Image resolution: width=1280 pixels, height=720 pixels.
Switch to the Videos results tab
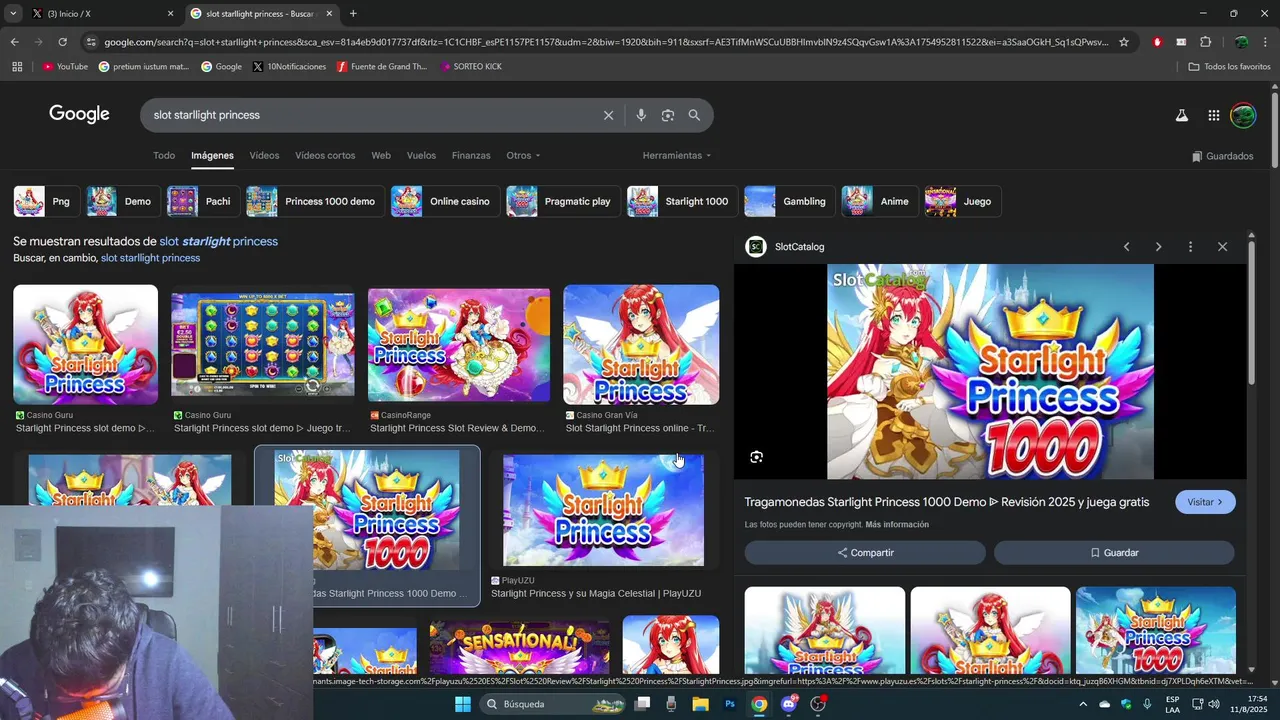point(264,156)
